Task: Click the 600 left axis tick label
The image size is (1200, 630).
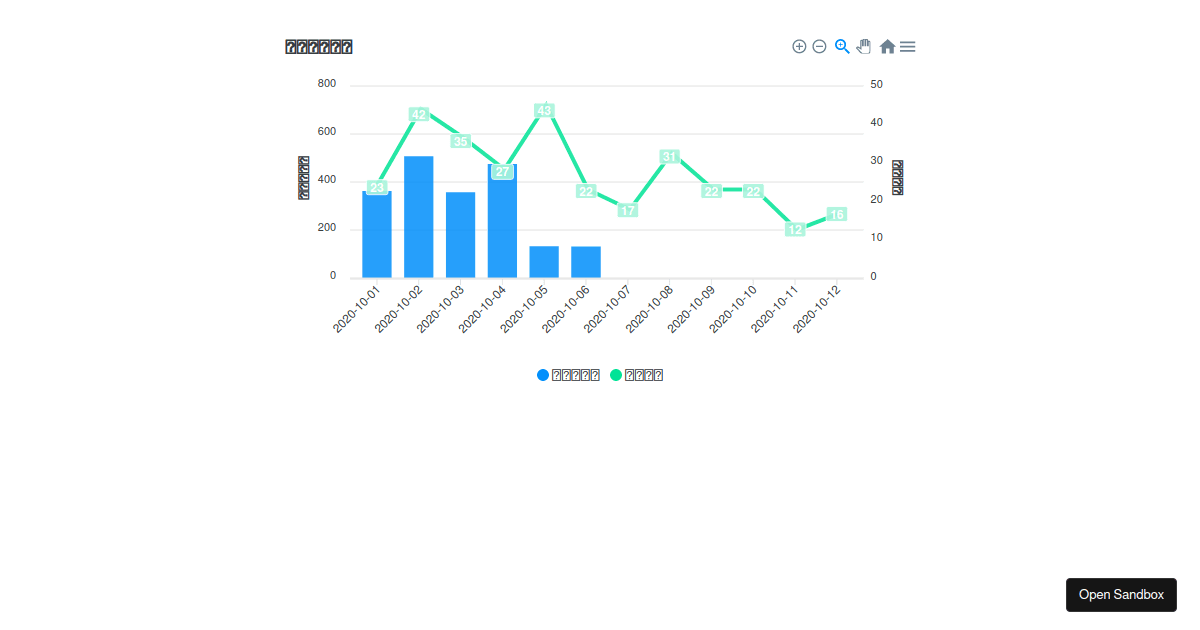Action: point(327,132)
